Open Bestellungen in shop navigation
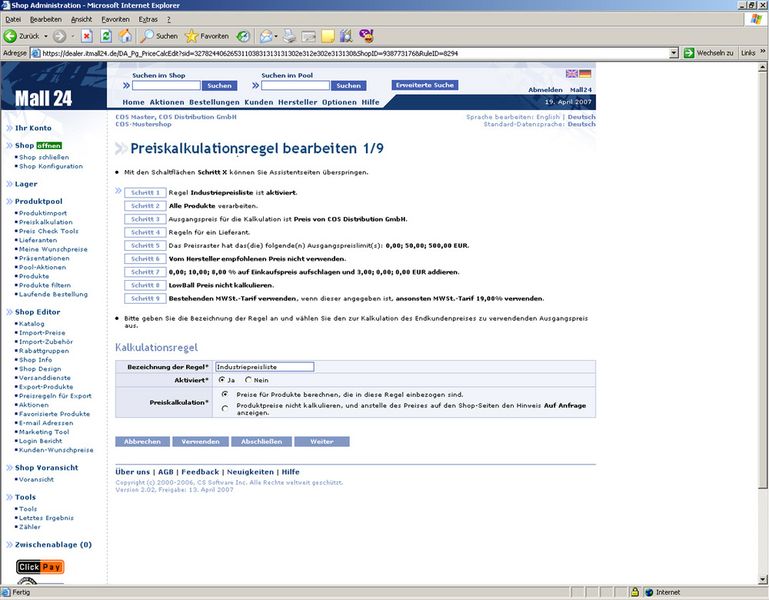Image resolution: width=769 pixels, height=600 pixels. point(214,102)
